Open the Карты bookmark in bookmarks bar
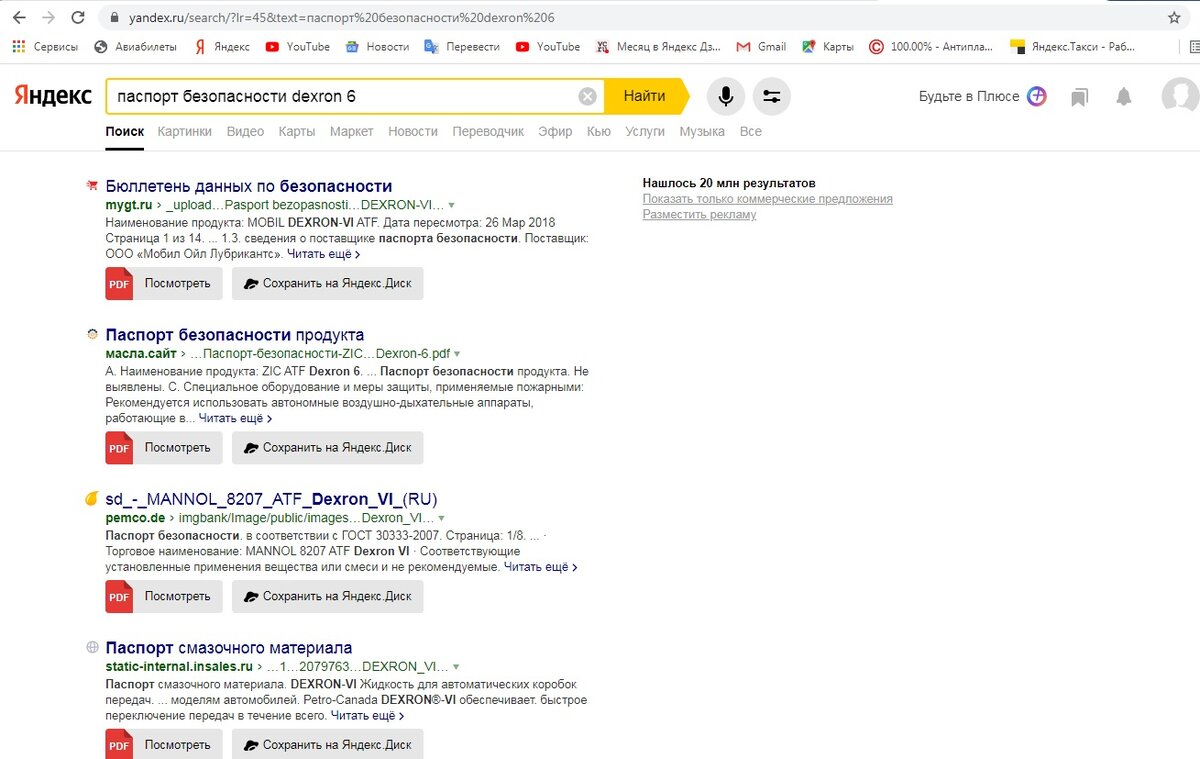This screenshot has height=759, width=1200. [x=827, y=46]
